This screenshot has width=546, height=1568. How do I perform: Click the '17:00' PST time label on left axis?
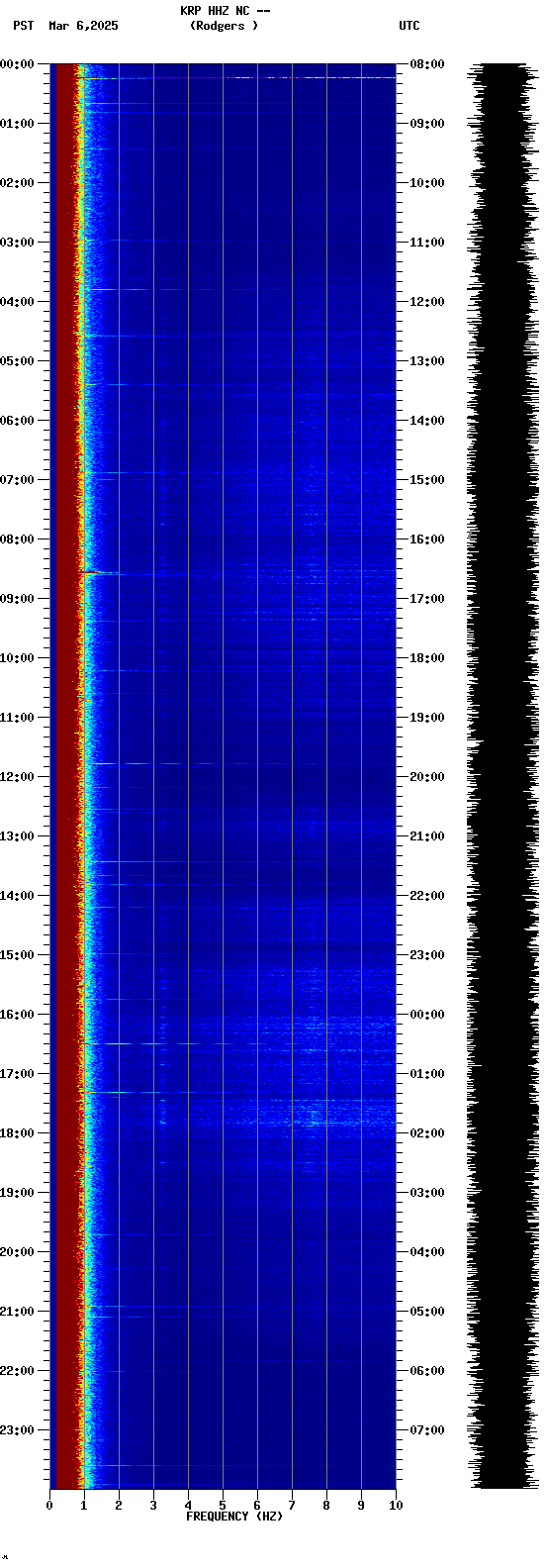click(x=18, y=1074)
